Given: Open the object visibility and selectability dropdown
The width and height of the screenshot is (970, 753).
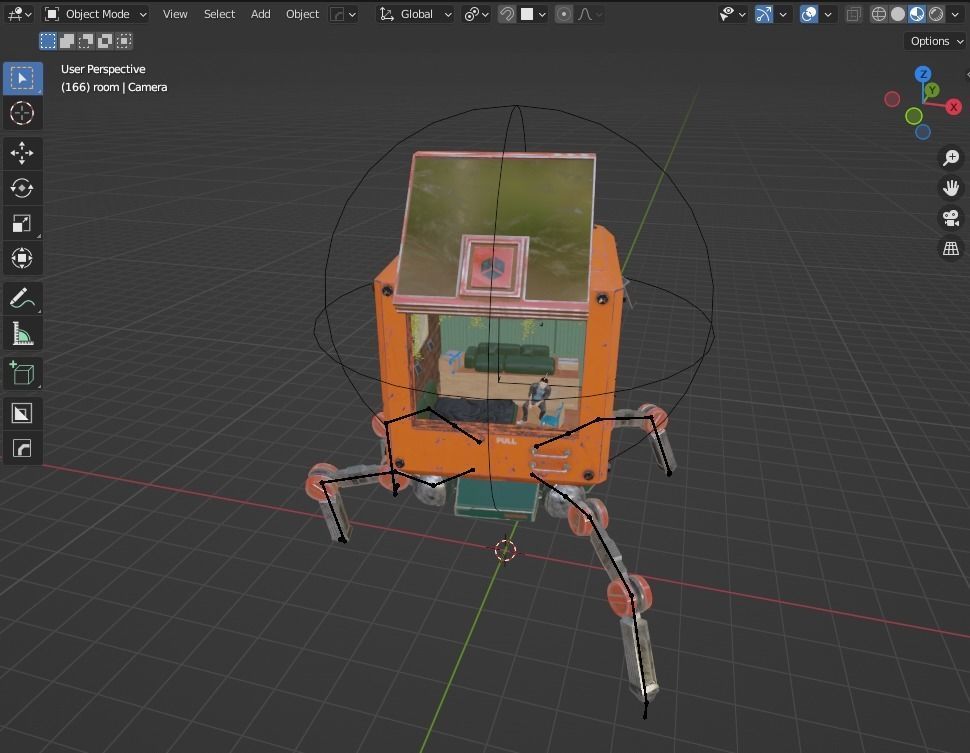Looking at the screenshot, I should (x=732, y=14).
